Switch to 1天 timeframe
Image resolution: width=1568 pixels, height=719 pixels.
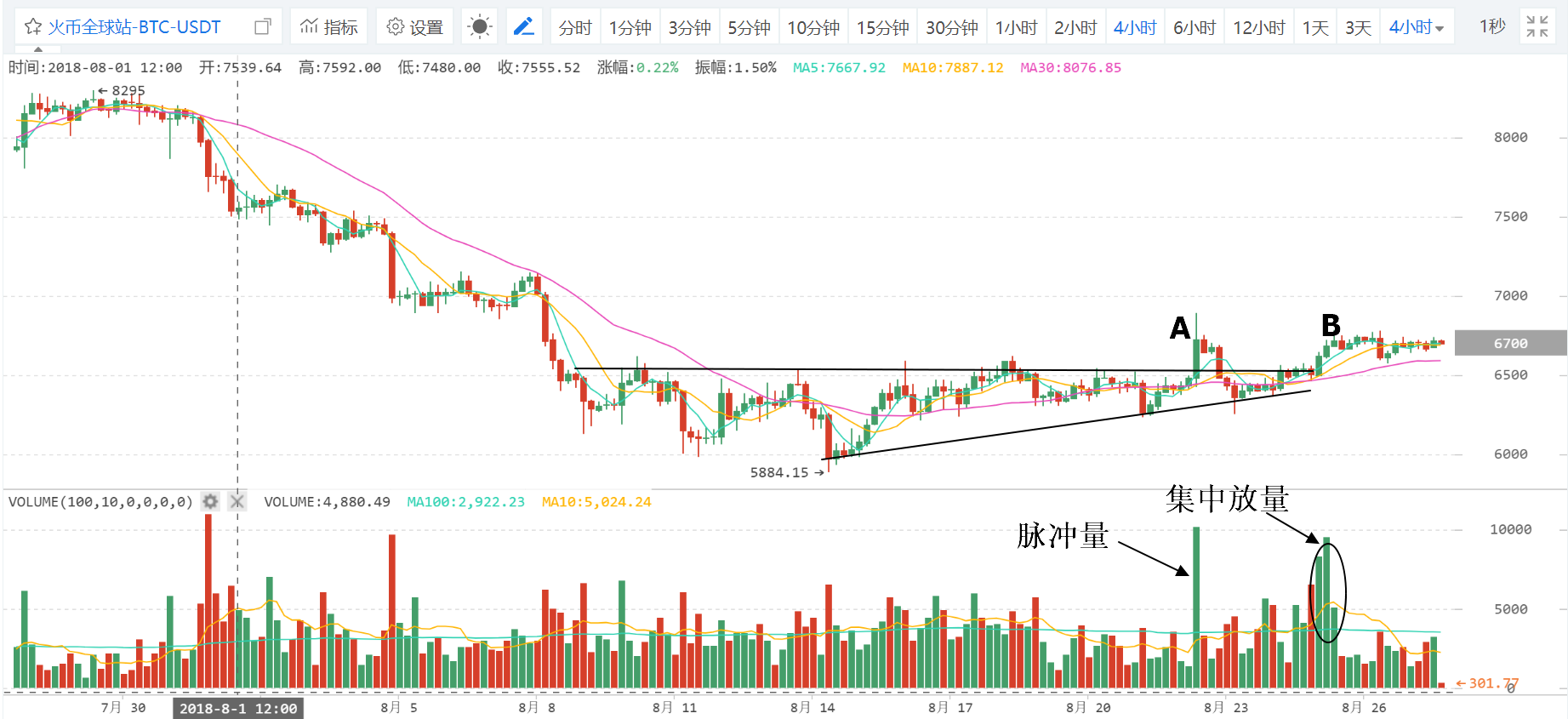pos(1315,27)
